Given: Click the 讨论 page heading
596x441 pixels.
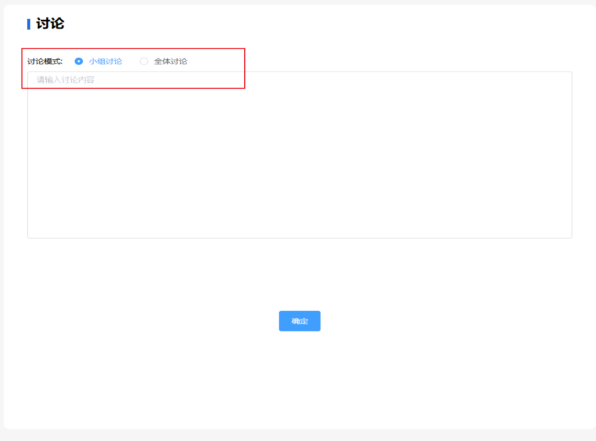Looking at the screenshot, I should point(50,24).
